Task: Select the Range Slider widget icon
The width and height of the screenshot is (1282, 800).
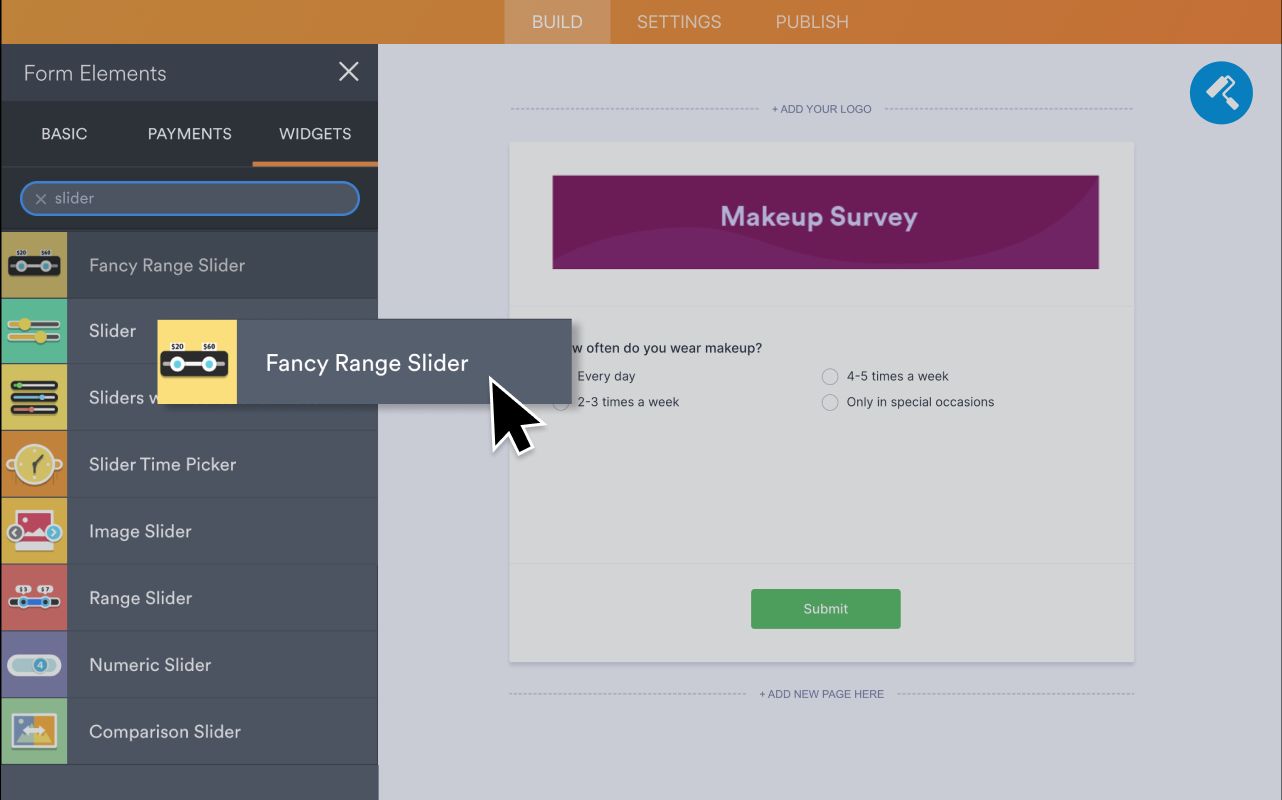Action: coord(34,597)
